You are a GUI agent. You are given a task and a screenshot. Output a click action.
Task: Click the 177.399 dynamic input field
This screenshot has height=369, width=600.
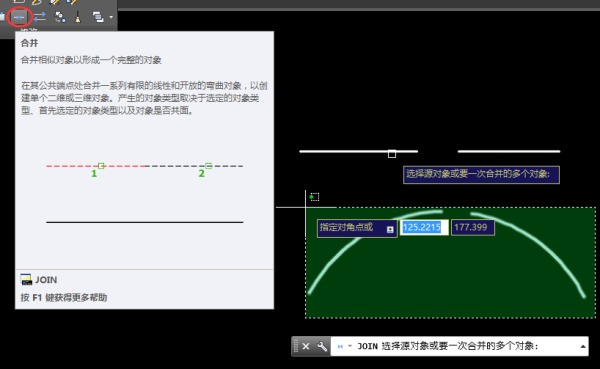click(x=473, y=227)
